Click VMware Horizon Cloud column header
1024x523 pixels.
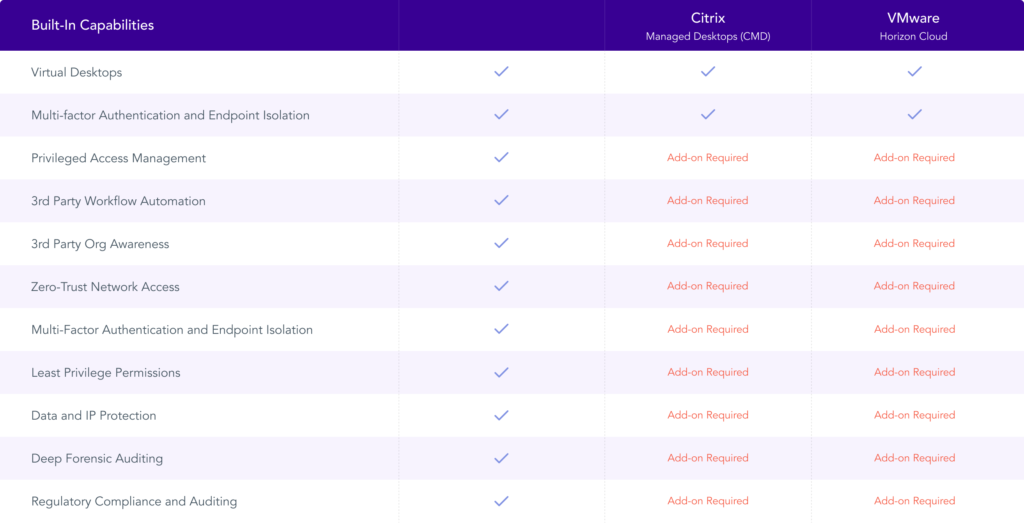[913, 26]
